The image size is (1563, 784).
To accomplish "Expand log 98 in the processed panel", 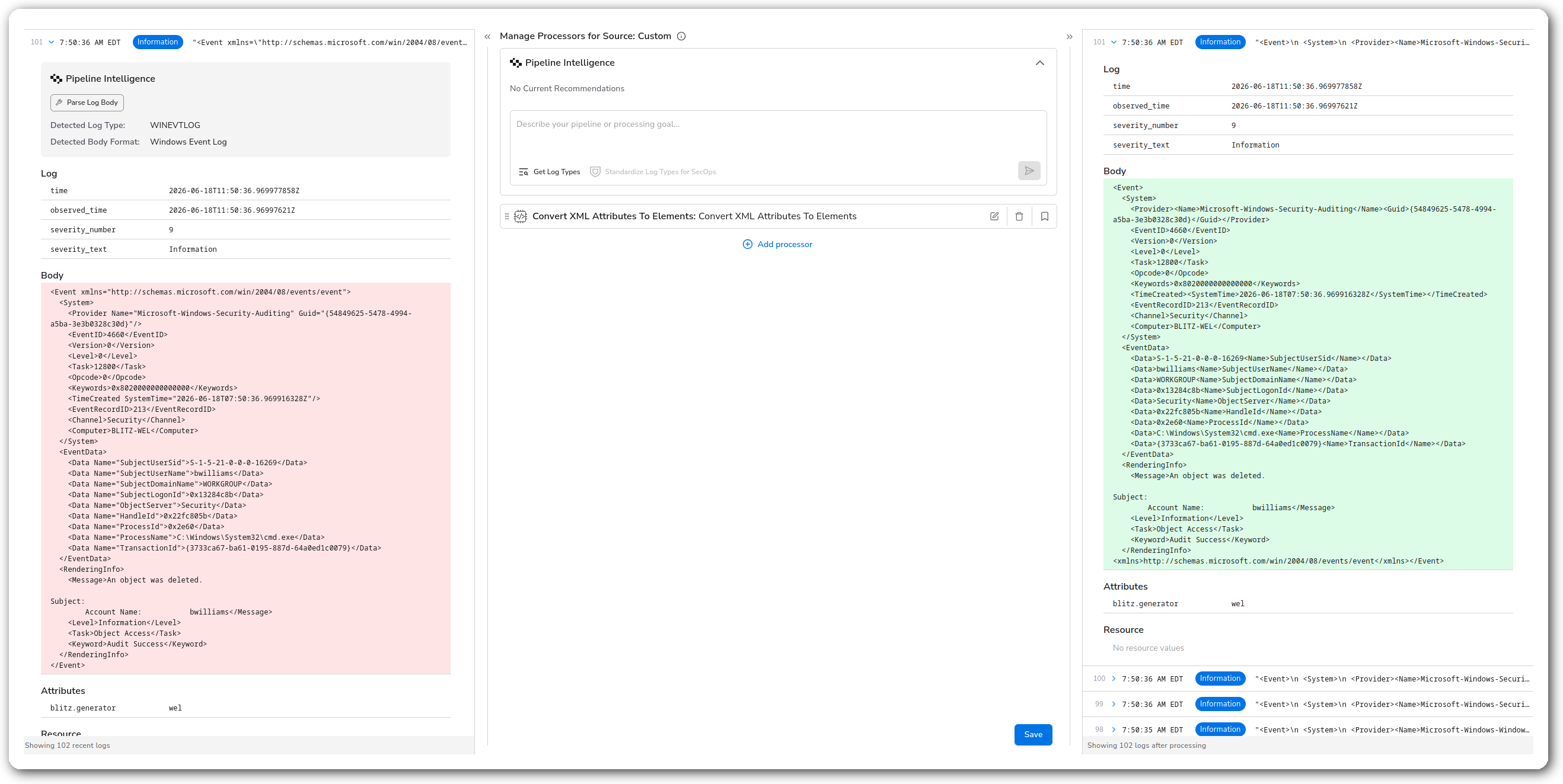I will click(1114, 729).
